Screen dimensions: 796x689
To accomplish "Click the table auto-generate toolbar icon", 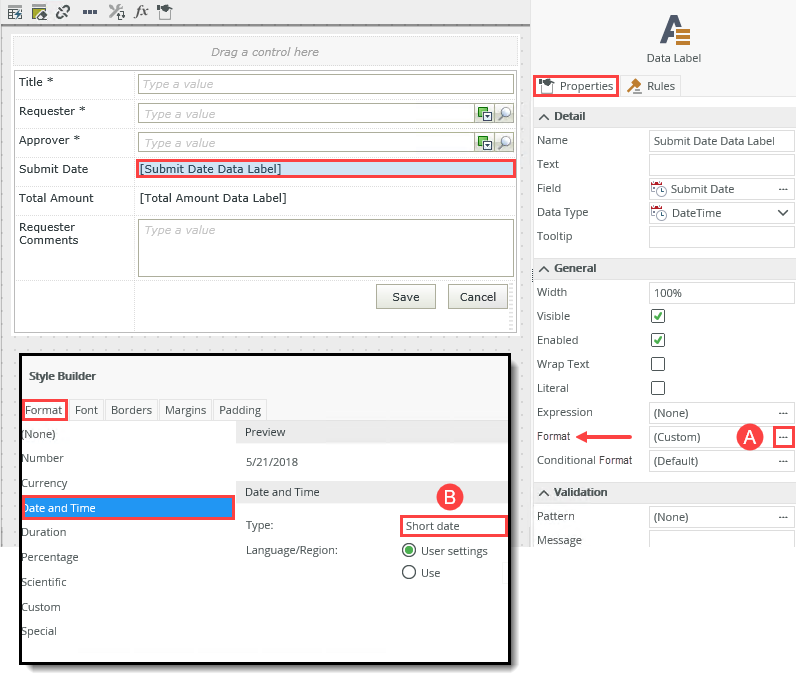I will (15, 12).
